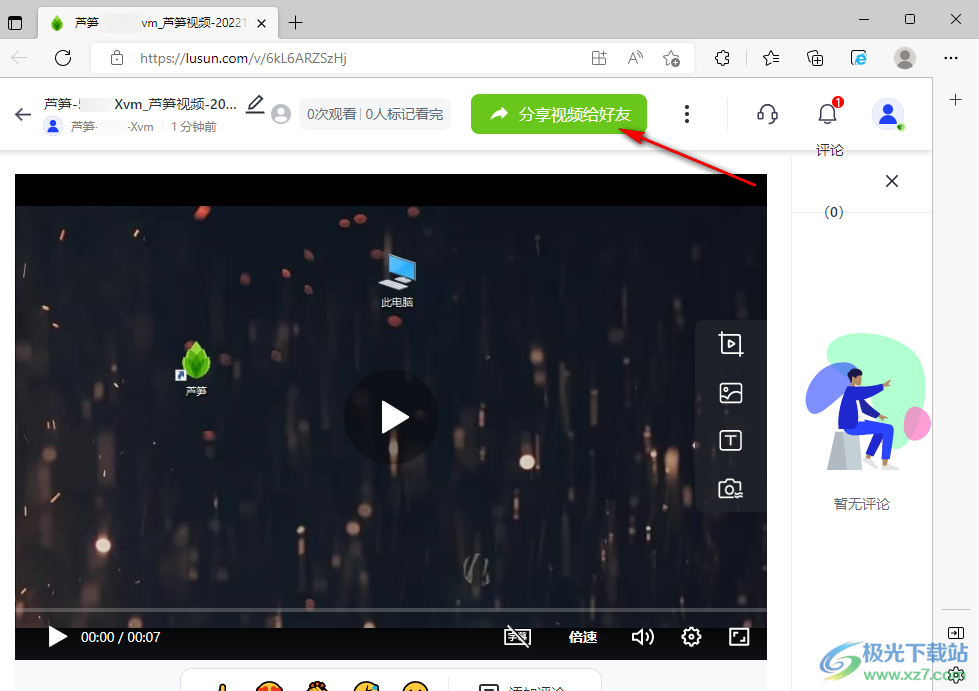Switch the player to fullscreen
This screenshot has height=691, width=979.
739,637
